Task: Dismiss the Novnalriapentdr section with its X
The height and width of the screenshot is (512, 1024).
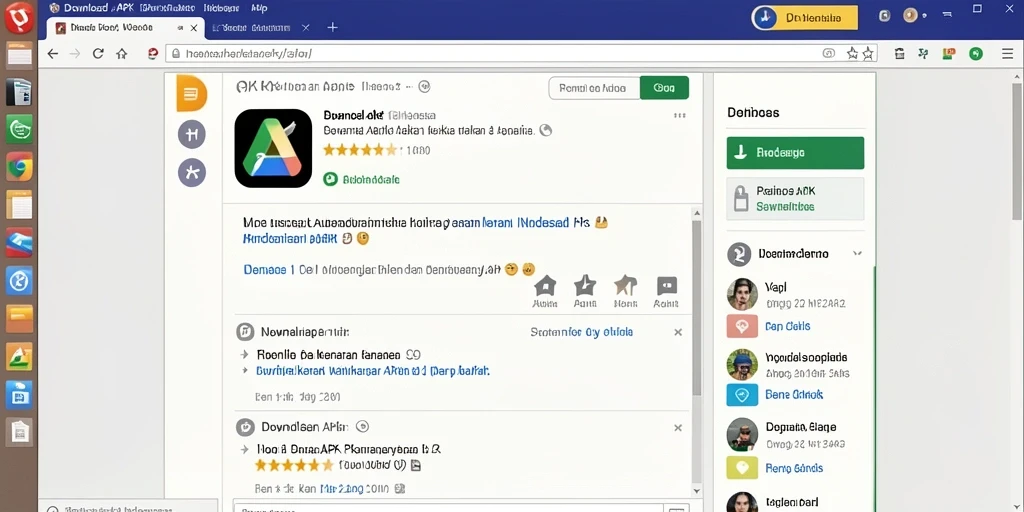Action: [x=678, y=332]
